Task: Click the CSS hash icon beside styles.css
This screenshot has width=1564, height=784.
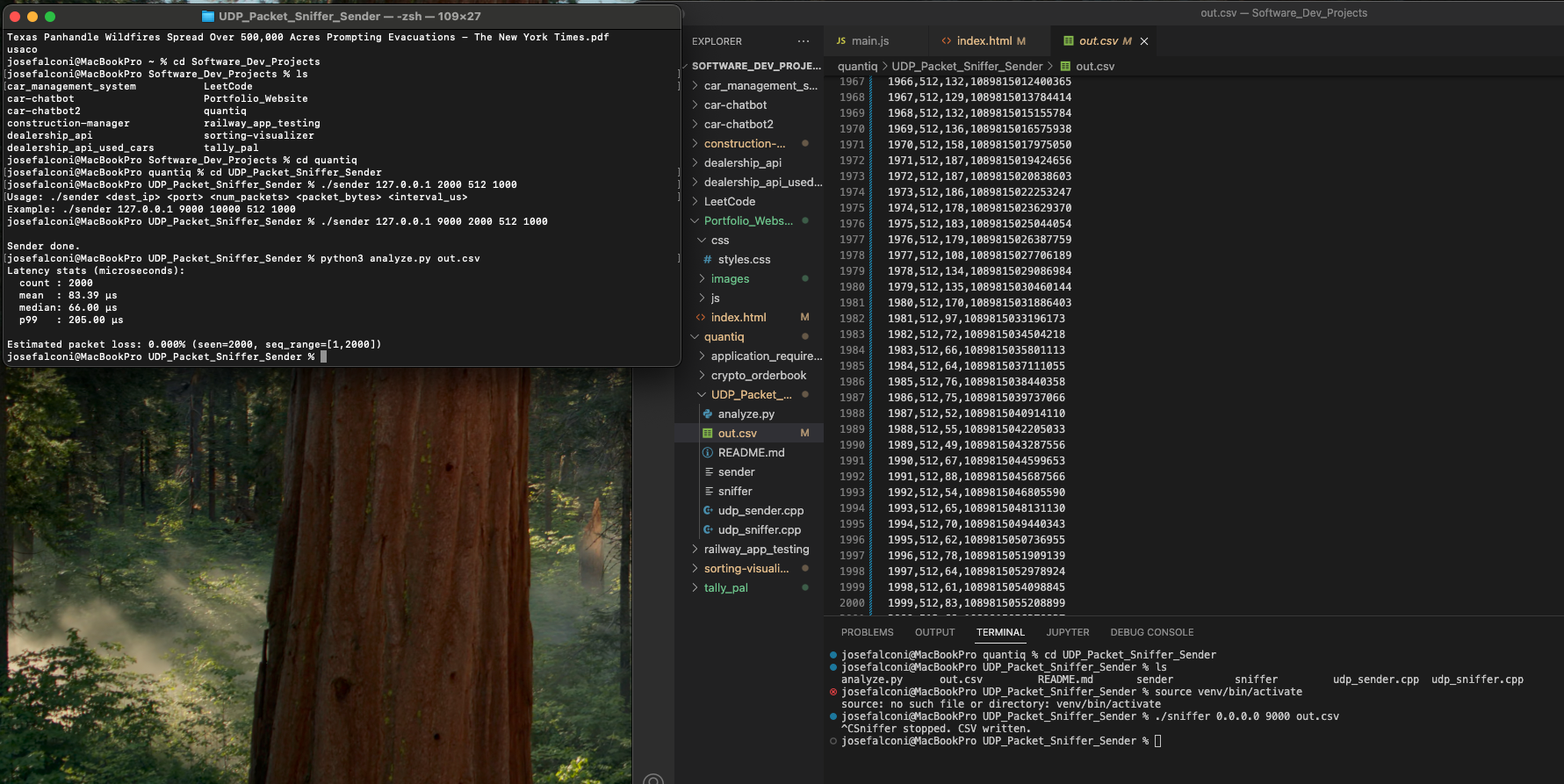Action: point(708,259)
